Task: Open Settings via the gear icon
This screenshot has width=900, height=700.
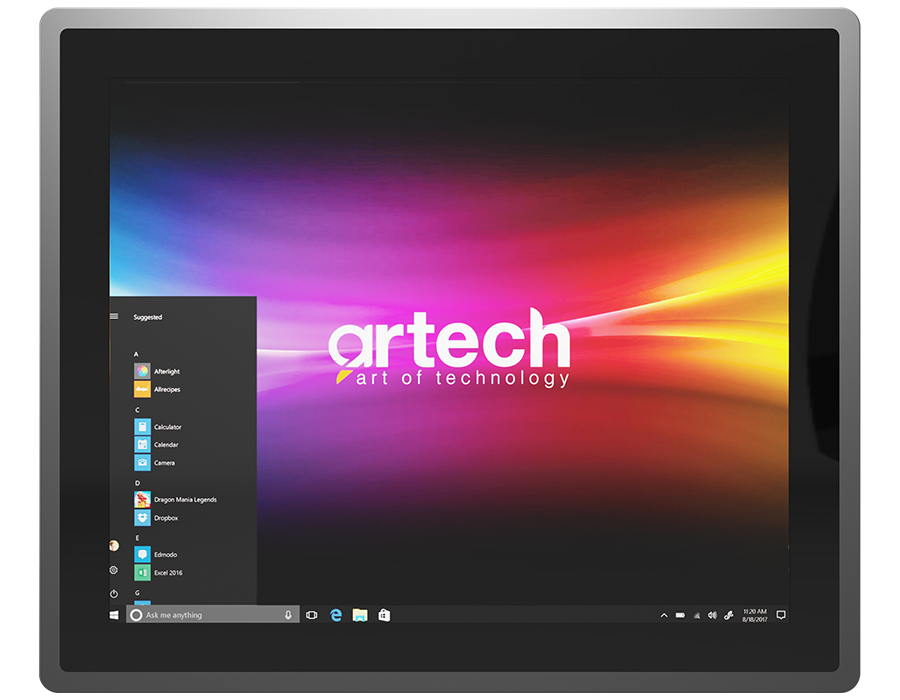Action: pos(114,570)
